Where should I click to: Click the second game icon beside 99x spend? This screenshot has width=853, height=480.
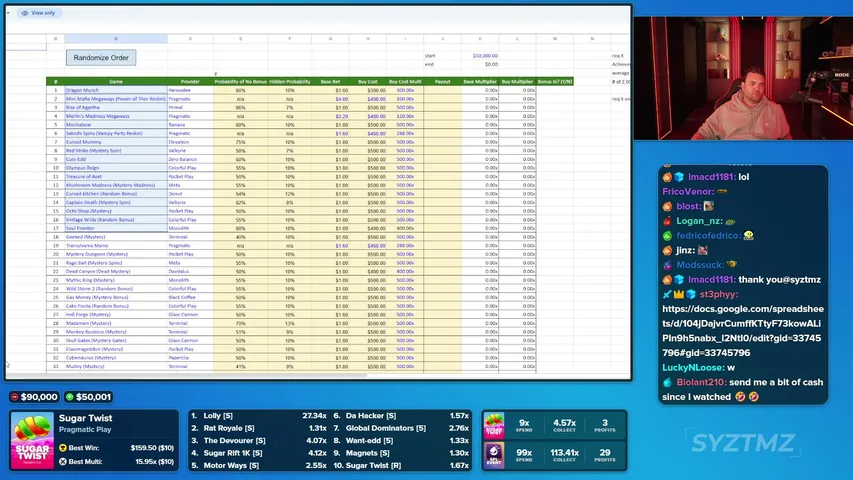click(494, 455)
